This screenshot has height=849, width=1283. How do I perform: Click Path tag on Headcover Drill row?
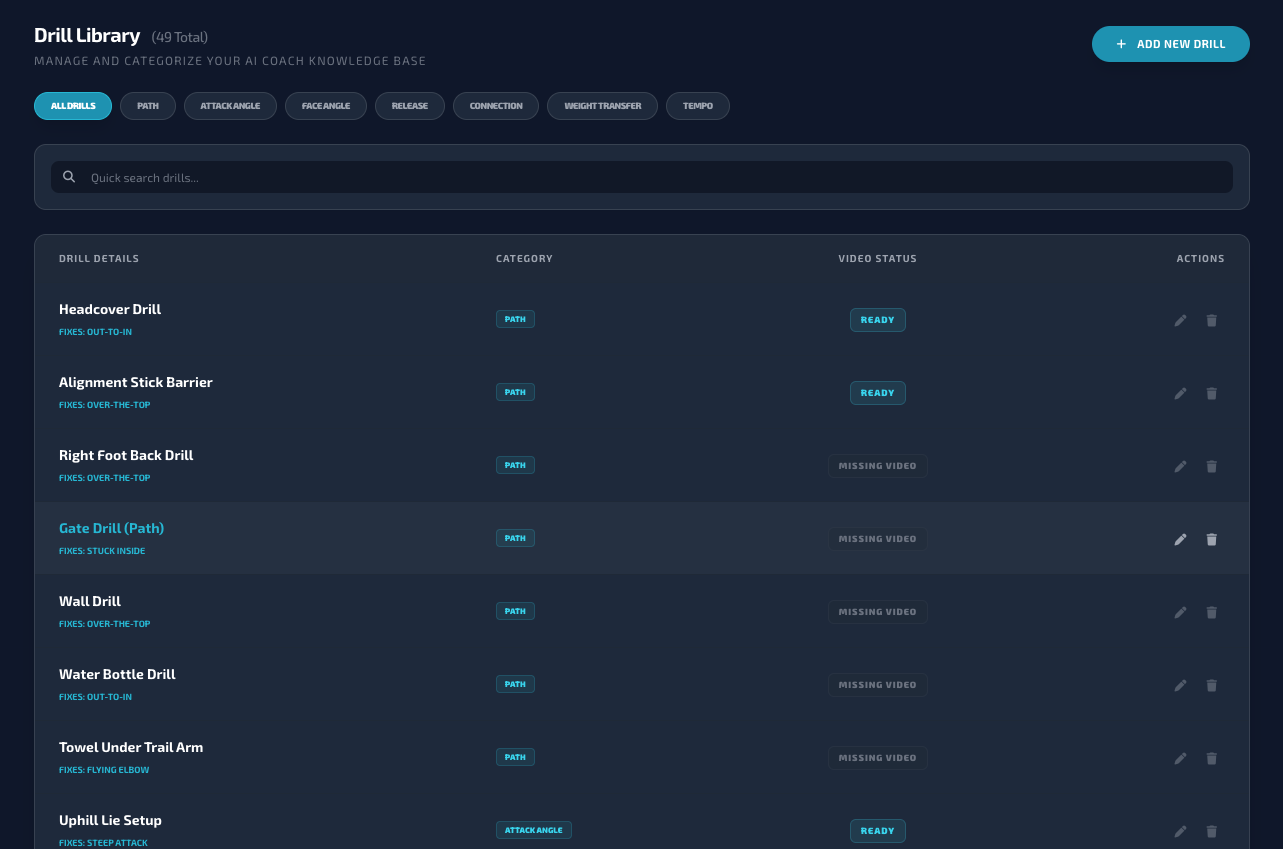pos(515,319)
